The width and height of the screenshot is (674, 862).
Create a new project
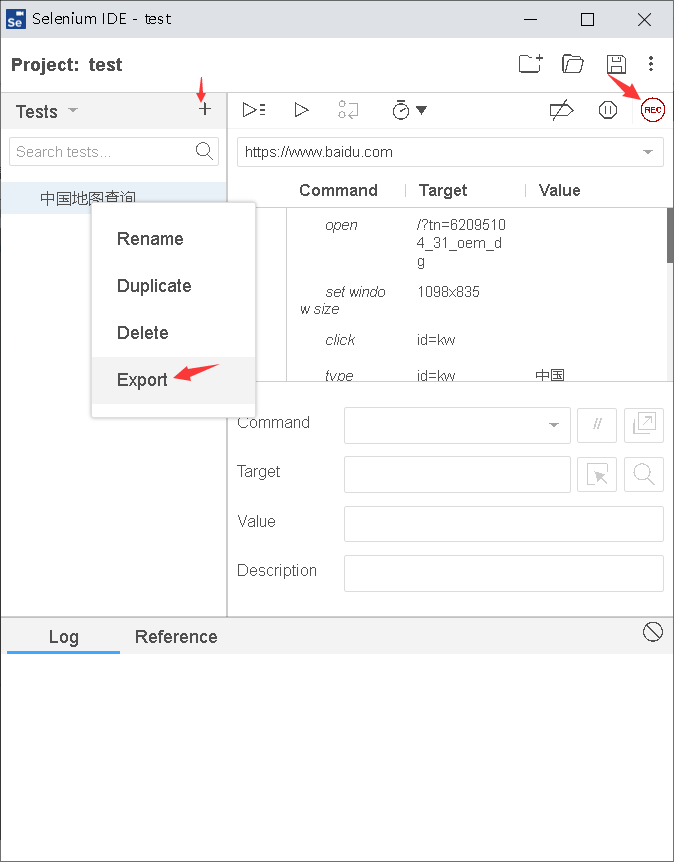pyautogui.click(x=530, y=64)
